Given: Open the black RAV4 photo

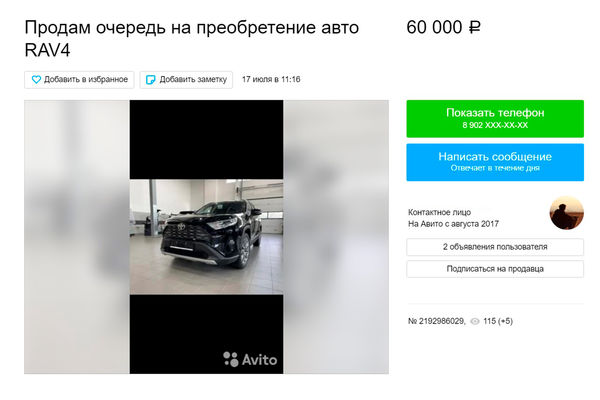Looking at the screenshot, I should (206, 237).
